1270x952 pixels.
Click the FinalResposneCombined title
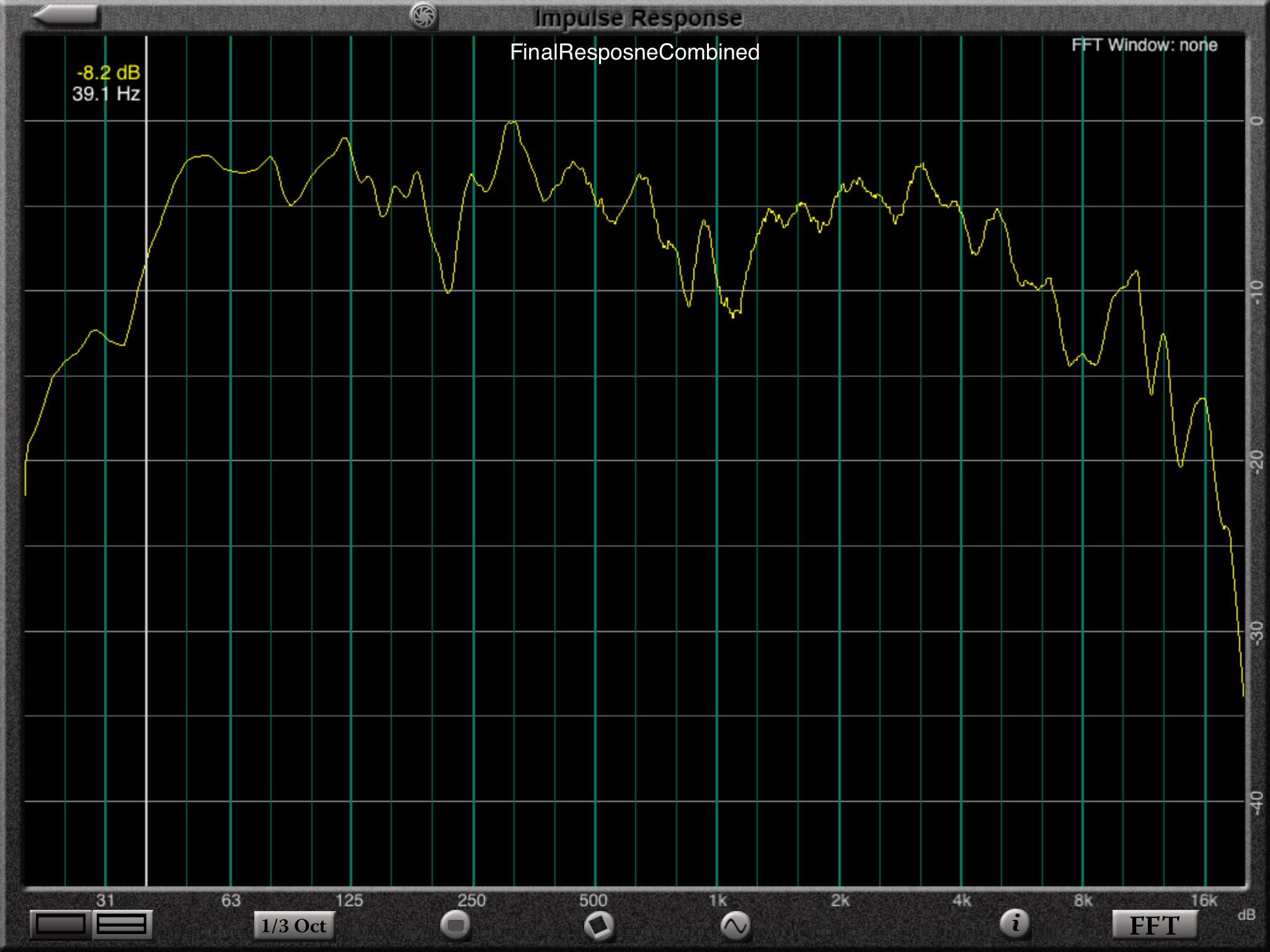point(634,52)
